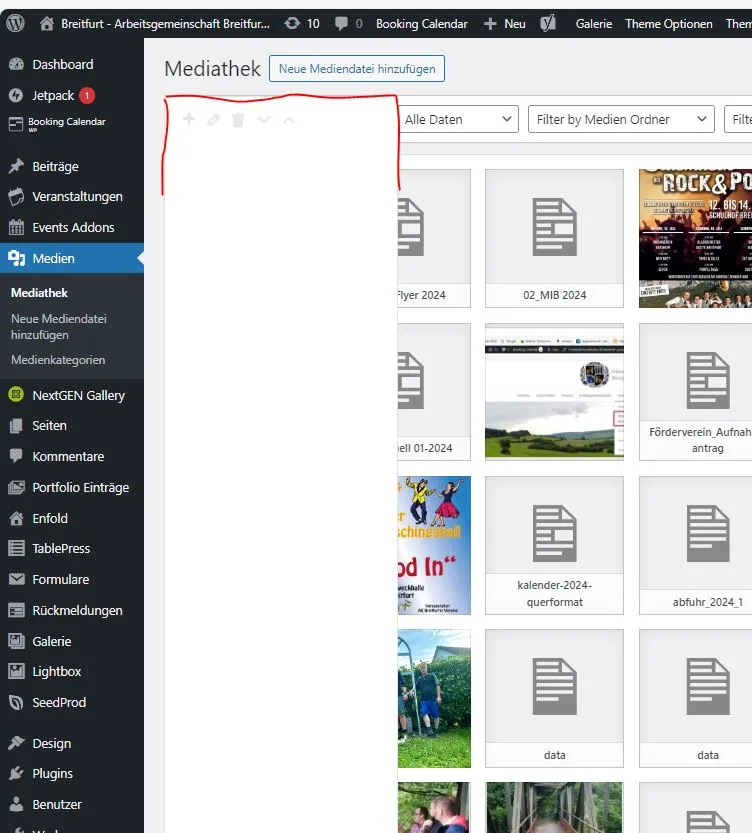Image resolution: width=752 pixels, height=833 pixels.
Task: Open the dancing couple poster thumbnail
Action: coord(434,545)
